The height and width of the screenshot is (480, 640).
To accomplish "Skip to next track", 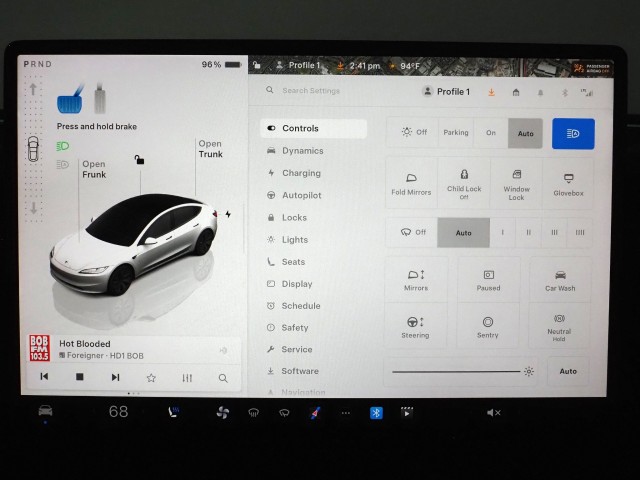I will (x=116, y=377).
